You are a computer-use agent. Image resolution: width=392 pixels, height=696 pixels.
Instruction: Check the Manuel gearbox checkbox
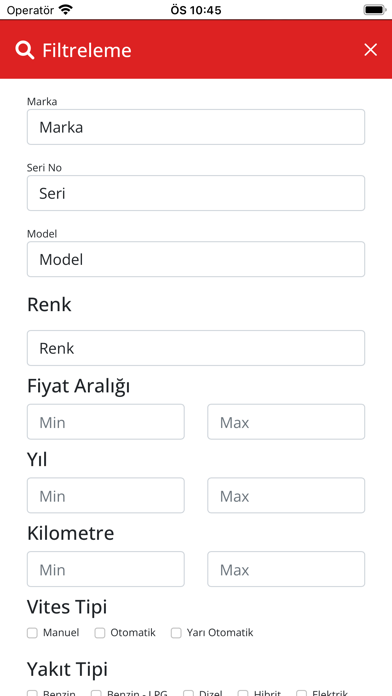(32, 633)
